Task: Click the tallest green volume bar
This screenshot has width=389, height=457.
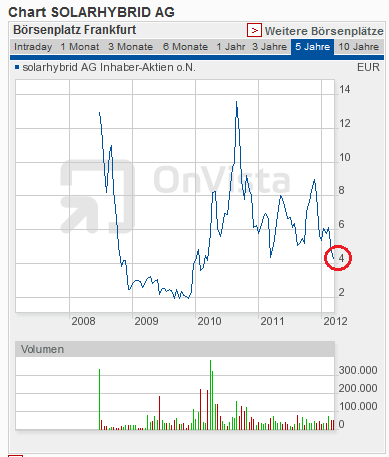Action: [x=210, y=395]
